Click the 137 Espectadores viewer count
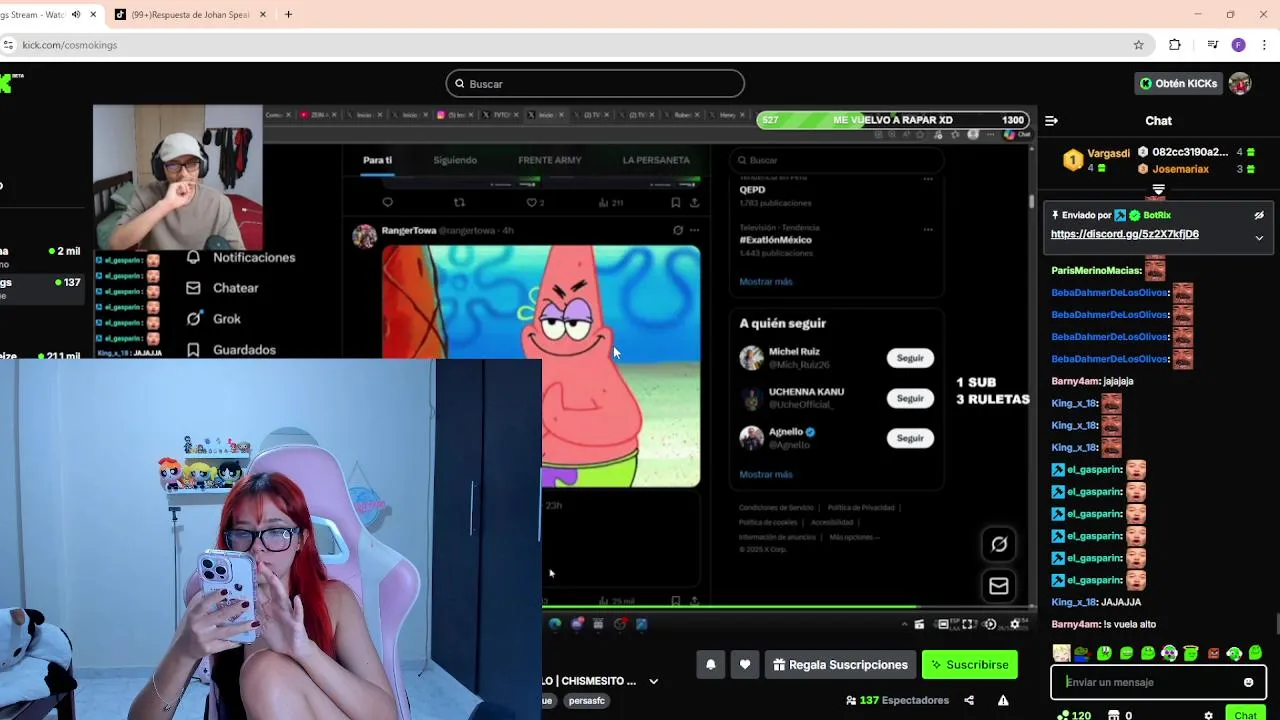The height and width of the screenshot is (720, 1280). (897, 700)
